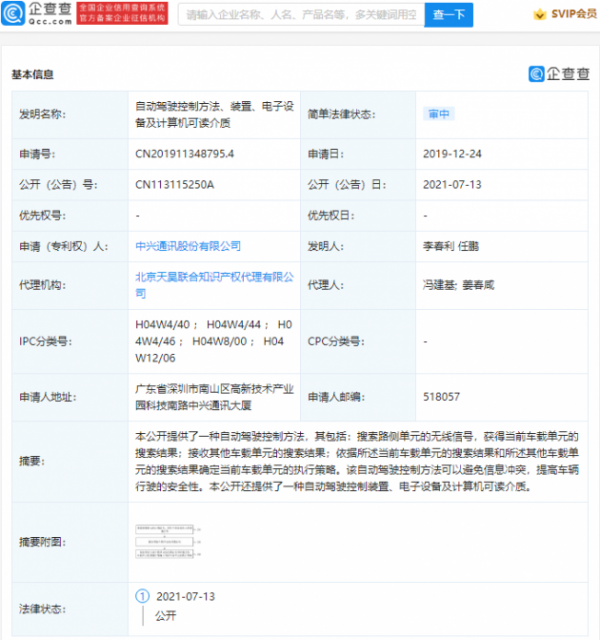Open the abstract drawing thumbnail
Screen dimensions: 600x640
pos(168,542)
